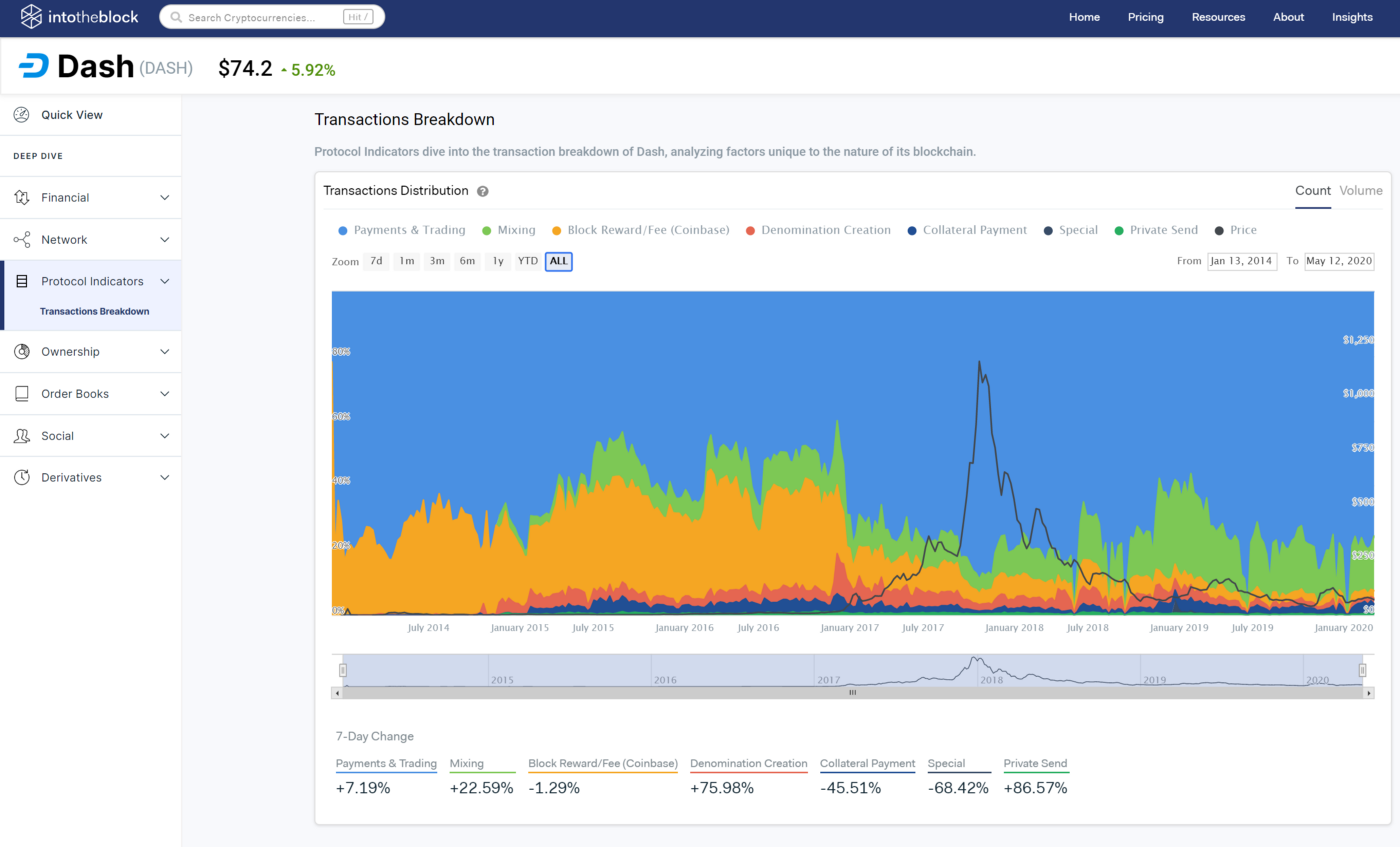Click the -68.42% Special change value

958,788
